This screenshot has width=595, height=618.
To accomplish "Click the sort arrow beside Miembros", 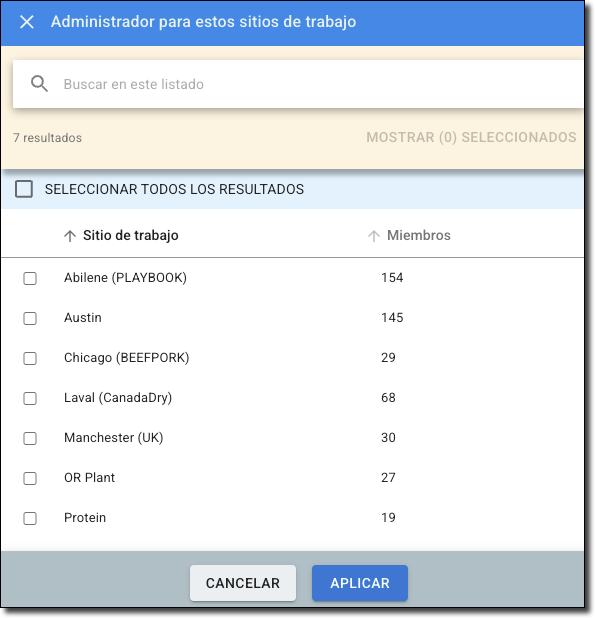I will coord(374,236).
